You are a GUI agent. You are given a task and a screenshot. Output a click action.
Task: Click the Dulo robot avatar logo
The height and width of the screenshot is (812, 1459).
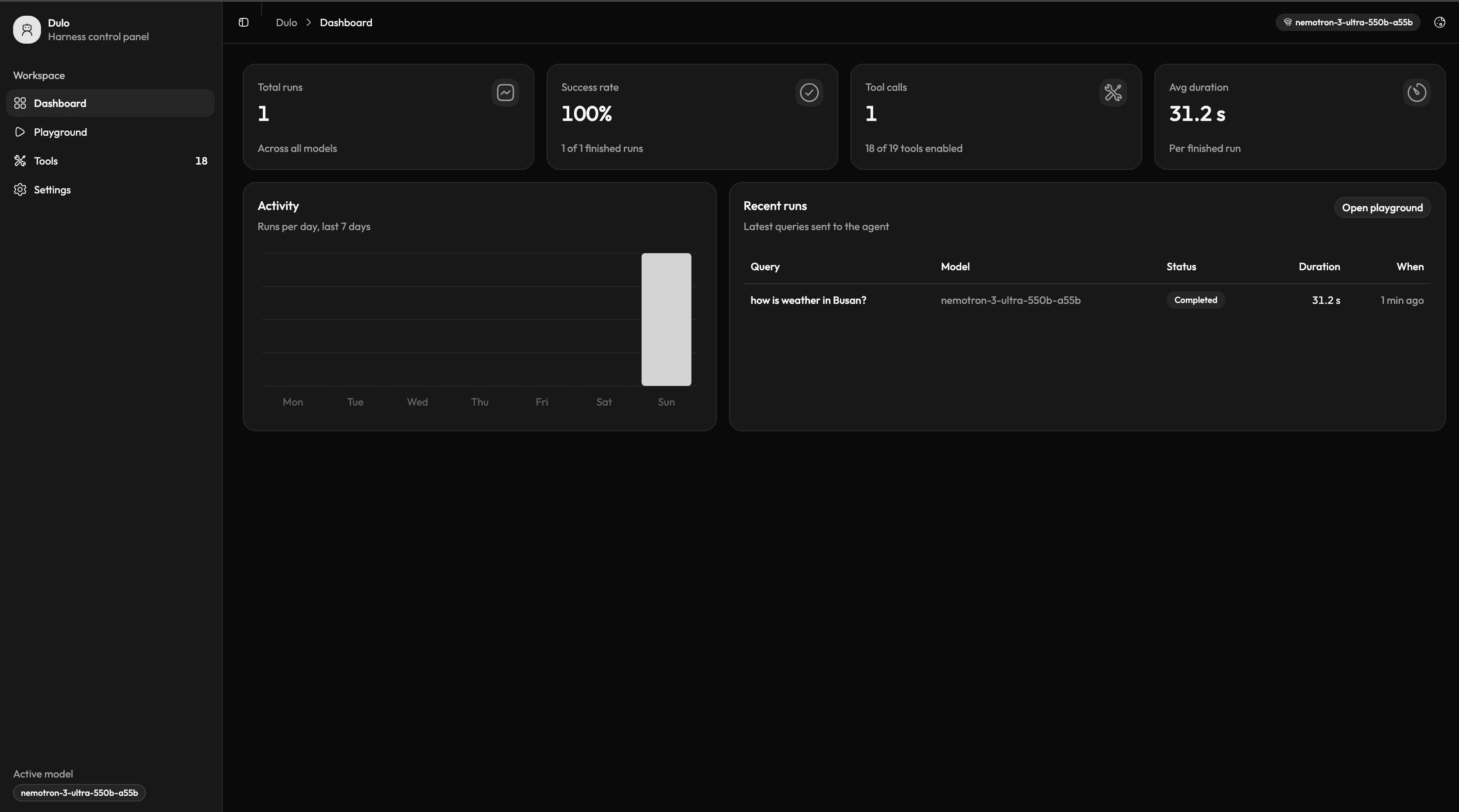coord(27,29)
